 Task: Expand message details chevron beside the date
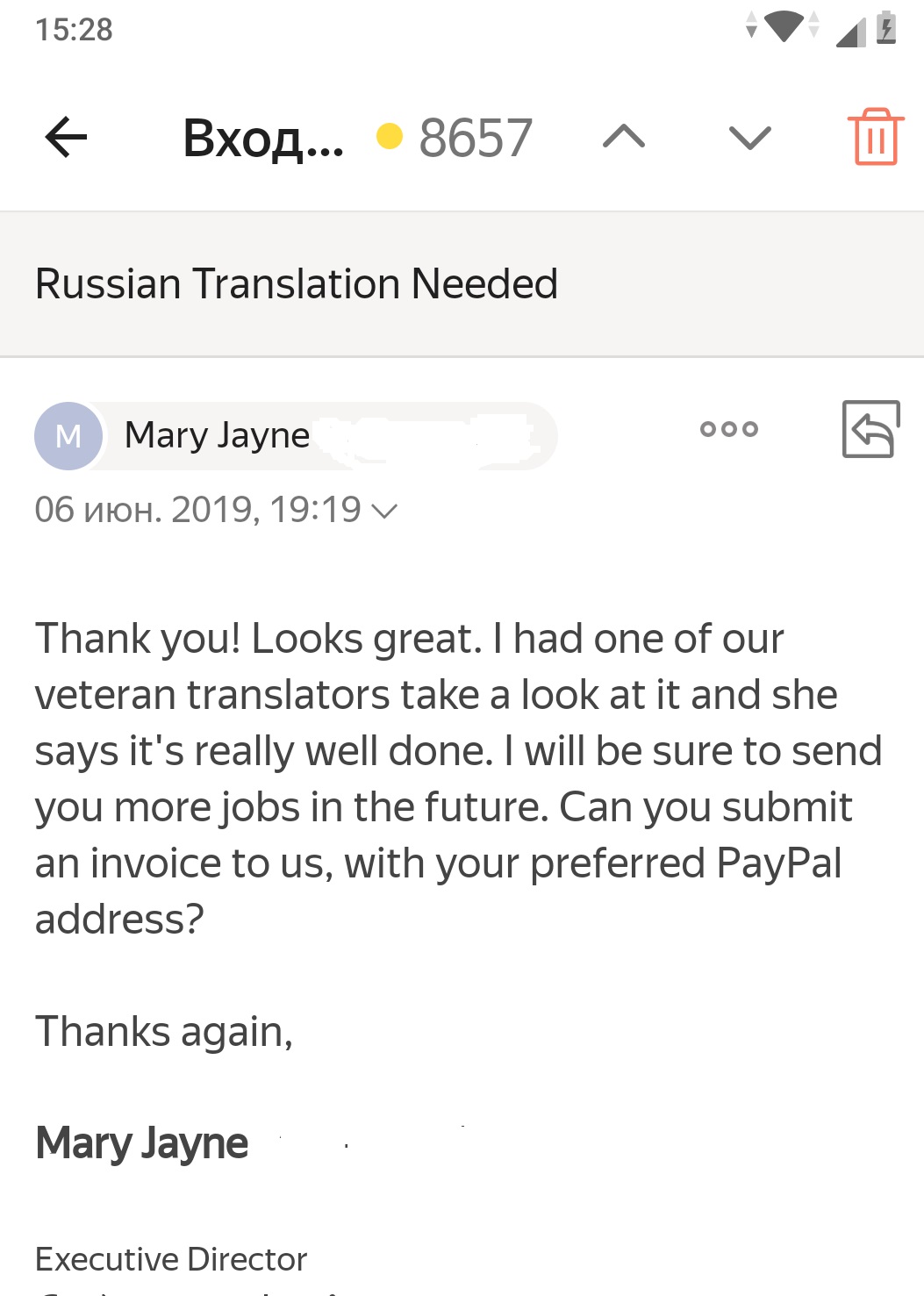(x=384, y=511)
